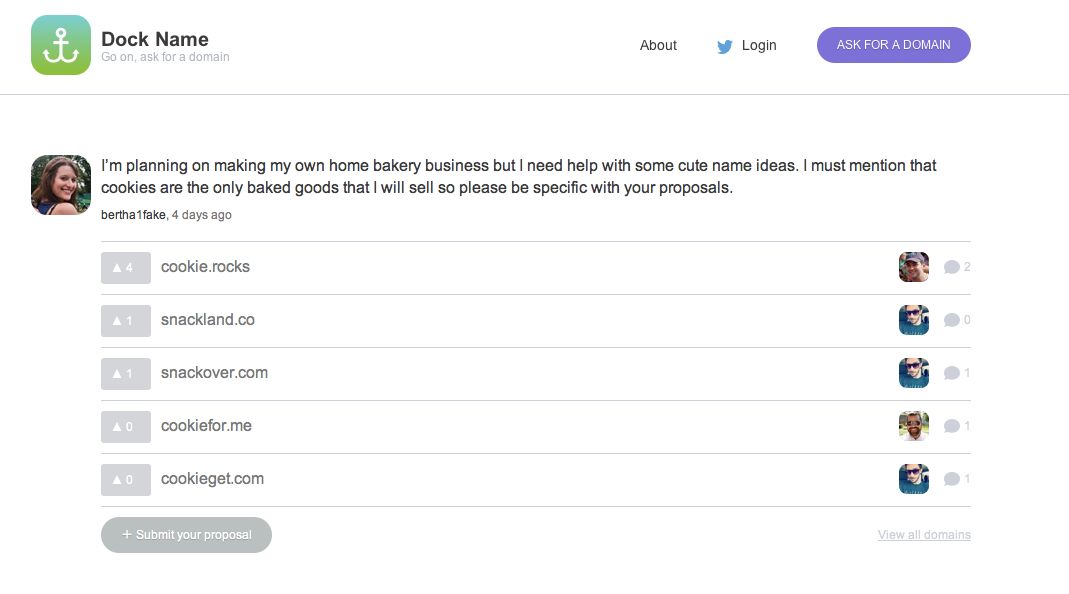Upvote the cookie.rocks proposal

click(125, 268)
